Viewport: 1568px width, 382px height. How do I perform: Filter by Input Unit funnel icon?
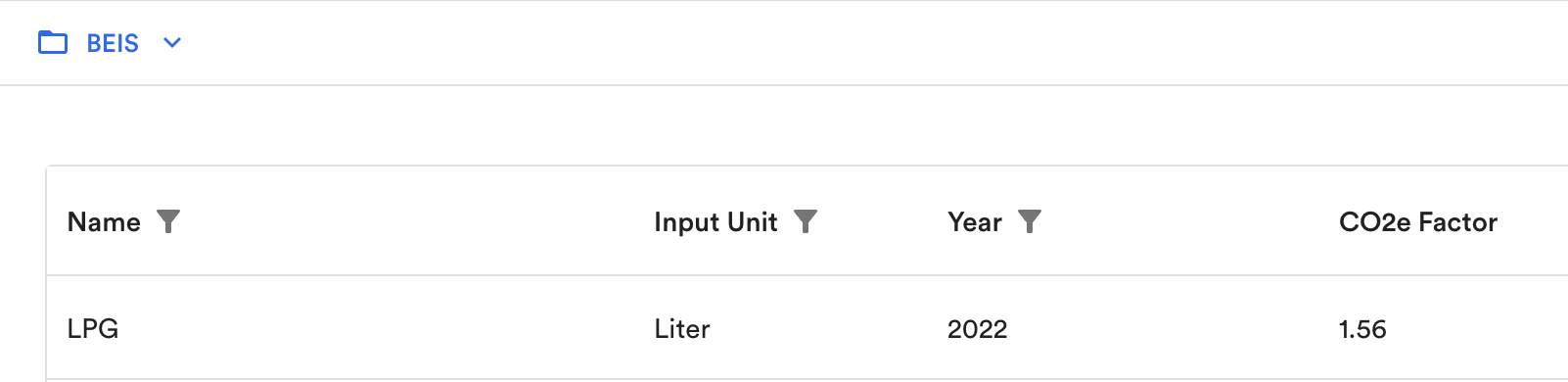pyautogui.click(x=805, y=221)
